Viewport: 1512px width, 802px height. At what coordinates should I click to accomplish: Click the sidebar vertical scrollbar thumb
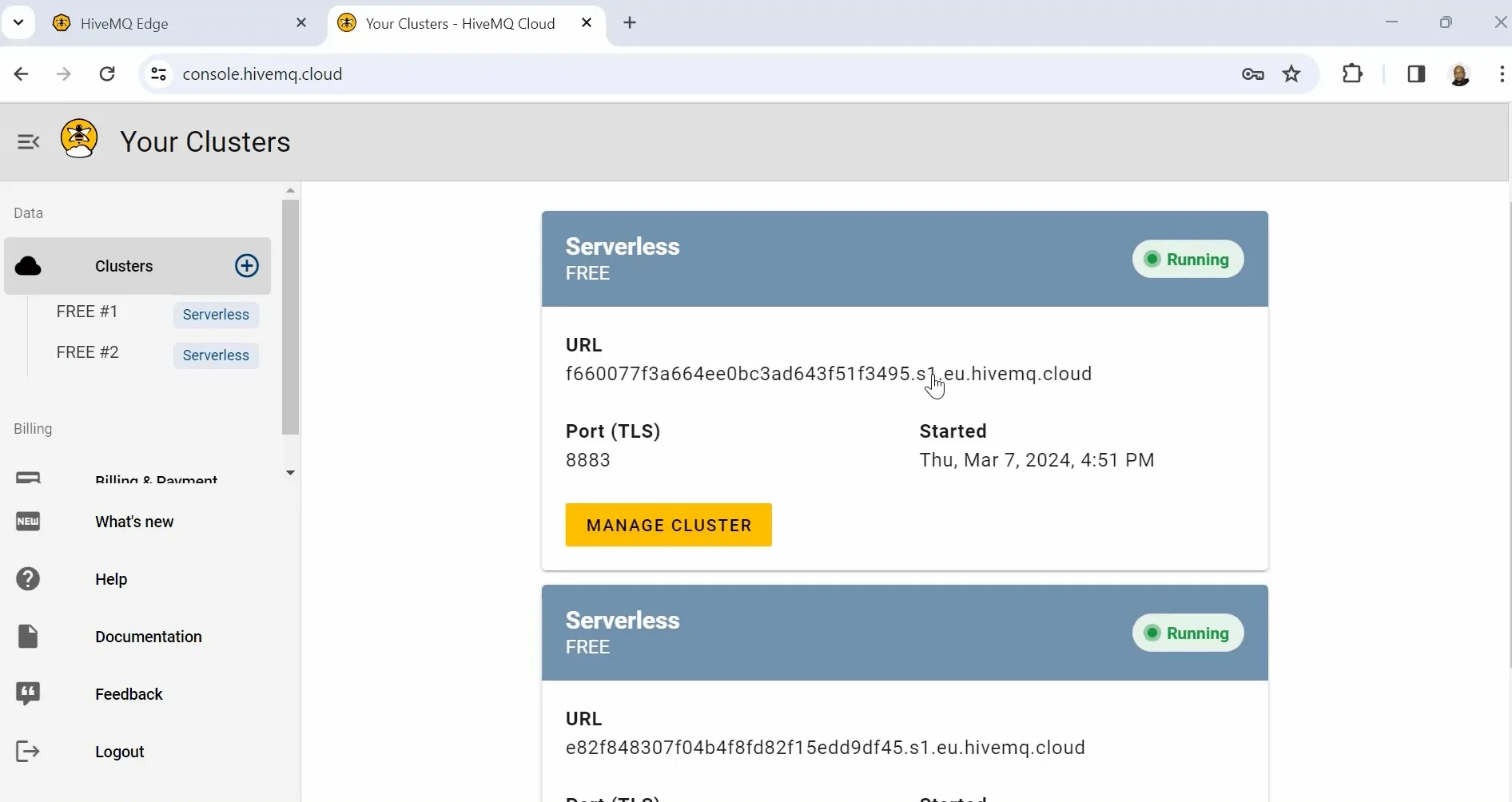(291, 317)
